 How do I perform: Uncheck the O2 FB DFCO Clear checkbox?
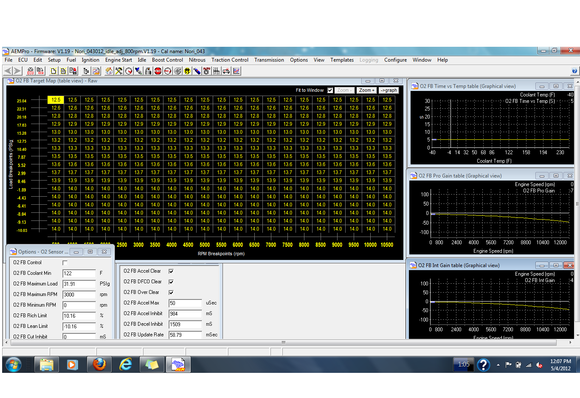[x=171, y=282]
